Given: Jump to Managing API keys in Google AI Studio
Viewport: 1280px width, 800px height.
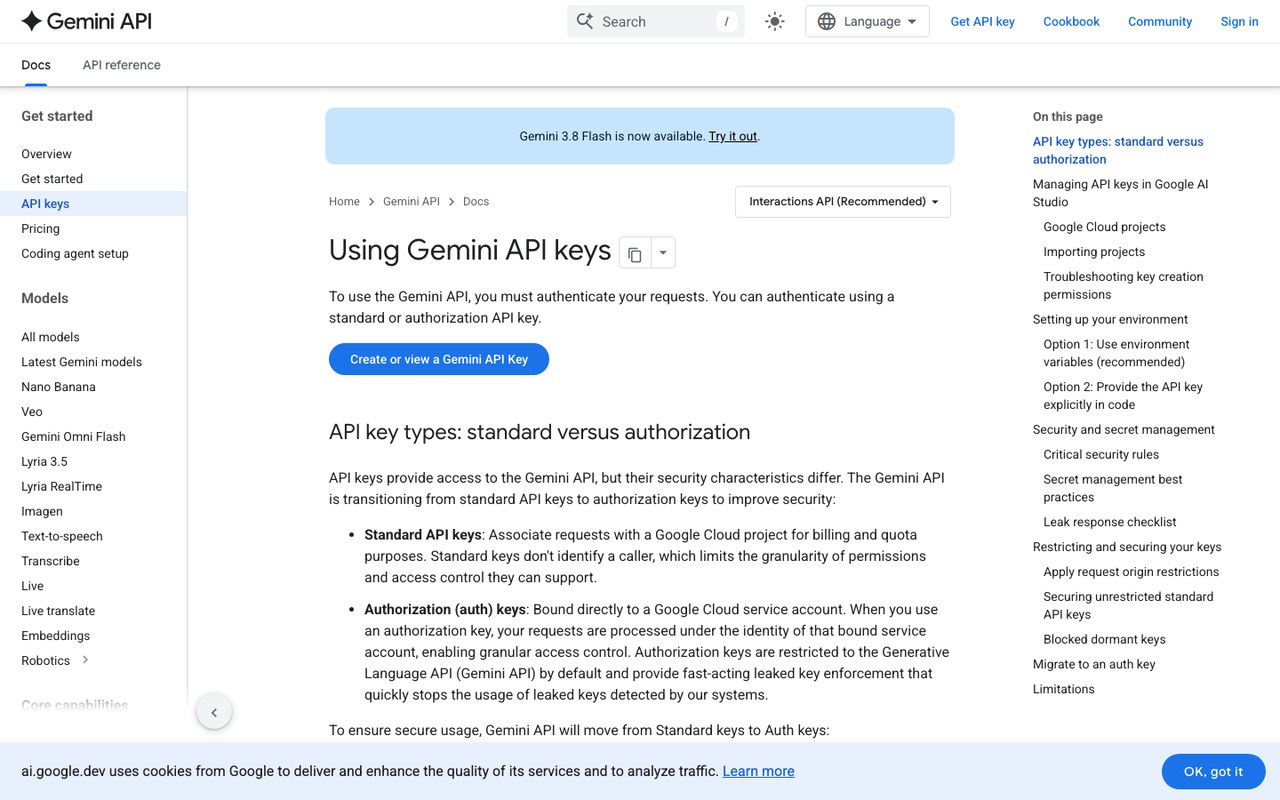Looking at the screenshot, I should (x=1120, y=193).
